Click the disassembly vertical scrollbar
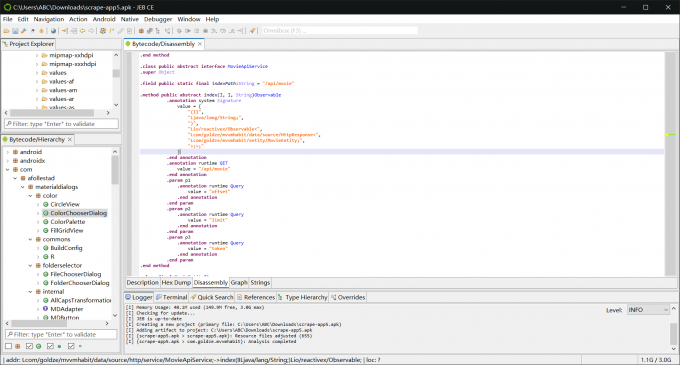The height and width of the screenshot is (365, 680). pos(670,163)
